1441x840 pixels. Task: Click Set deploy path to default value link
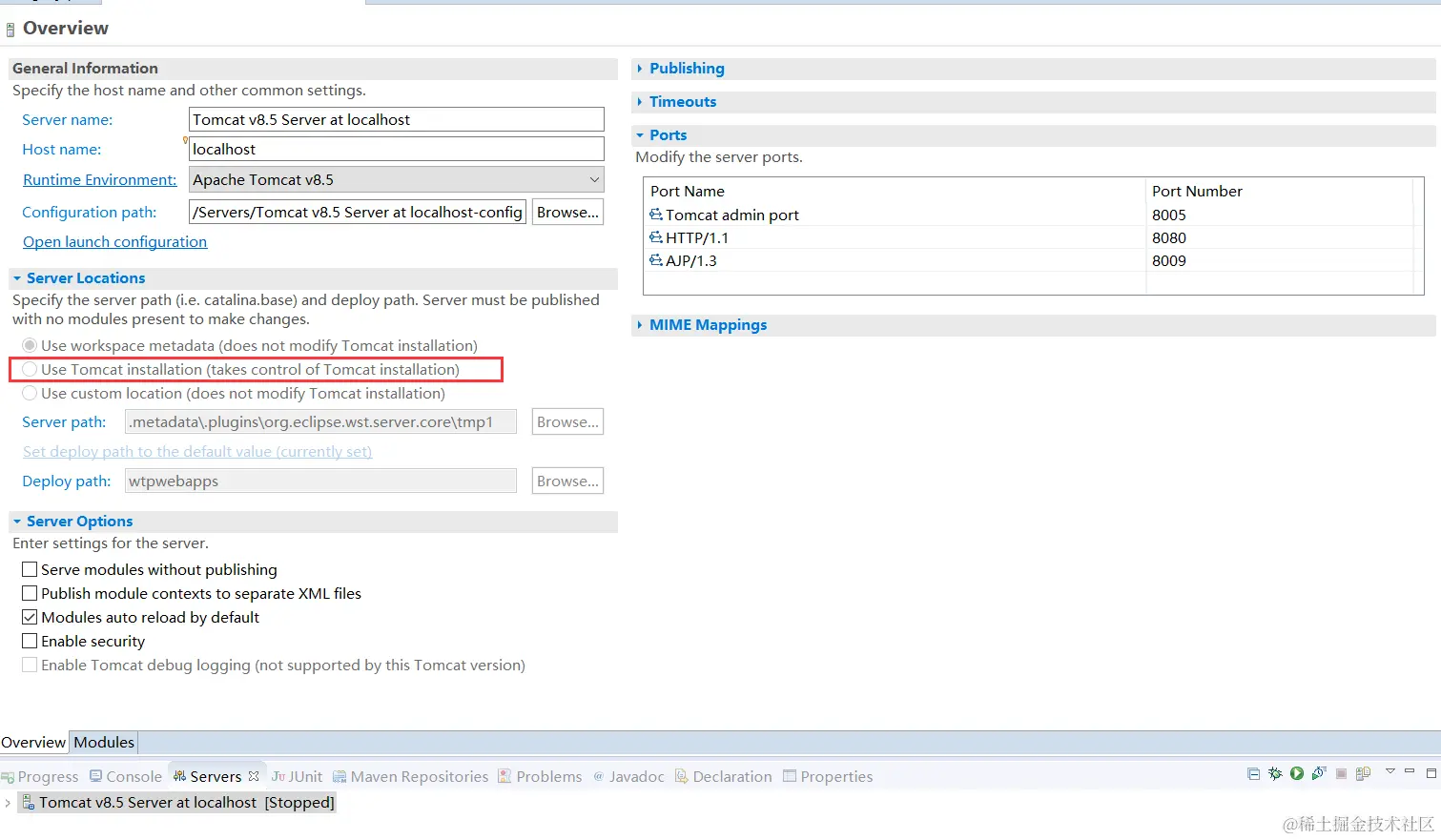point(197,451)
